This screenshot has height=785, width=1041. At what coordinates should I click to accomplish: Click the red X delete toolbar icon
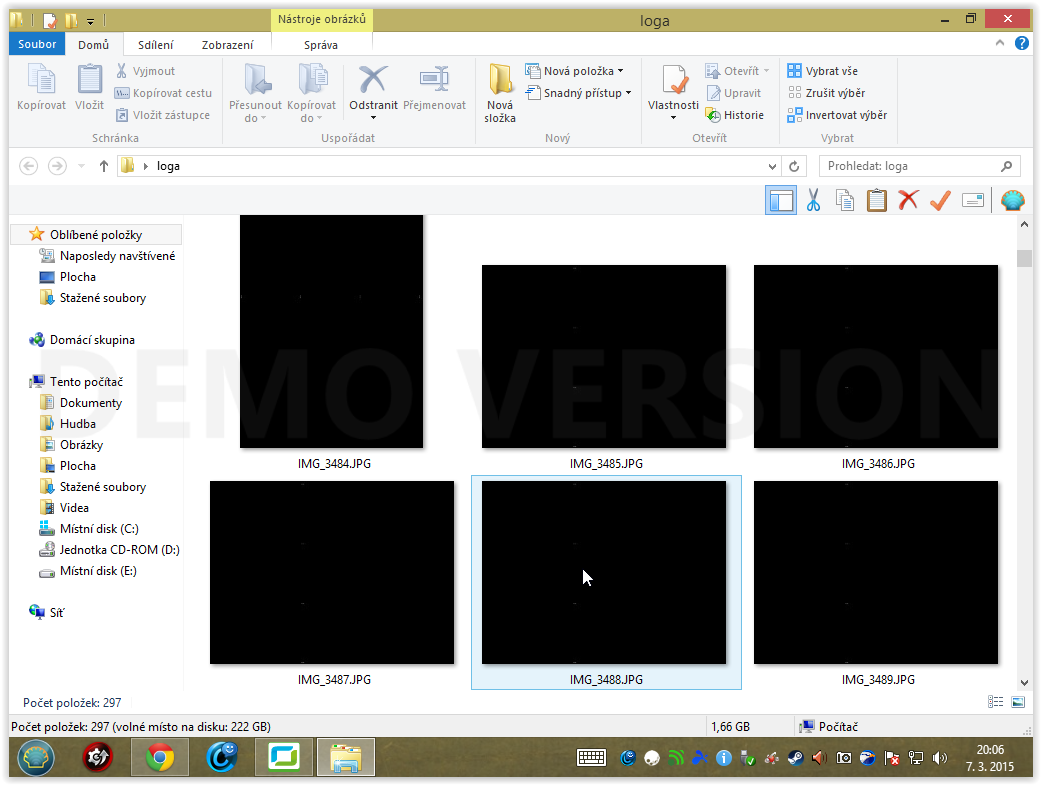coord(908,199)
